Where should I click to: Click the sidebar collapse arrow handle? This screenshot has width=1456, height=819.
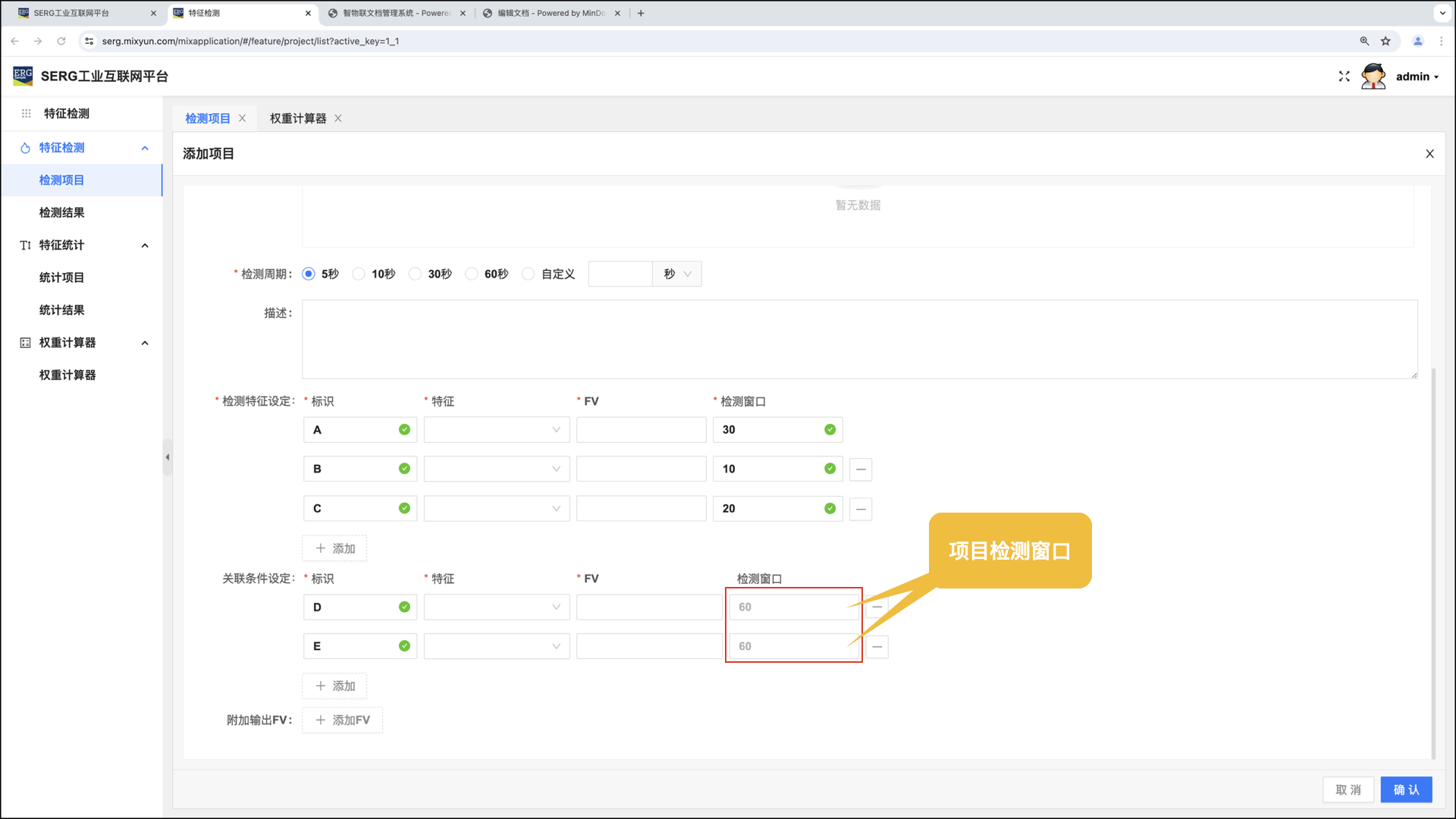[x=168, y=457]
